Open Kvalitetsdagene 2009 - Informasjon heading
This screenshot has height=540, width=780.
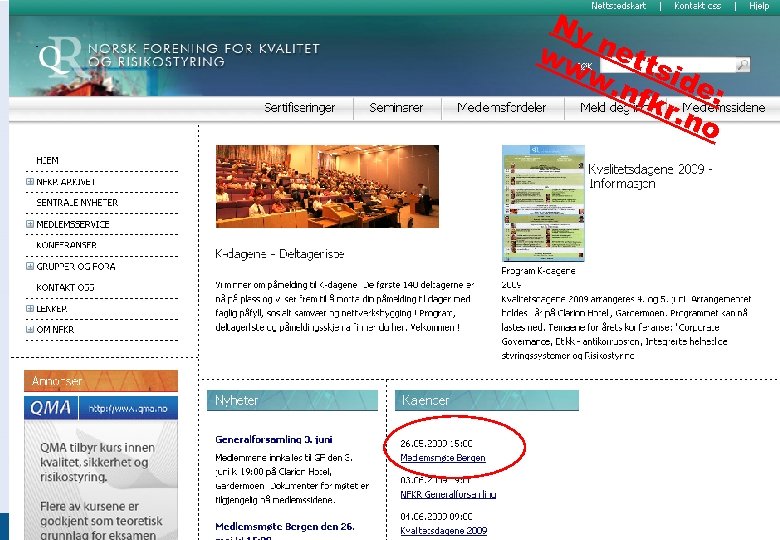[650, 177]
